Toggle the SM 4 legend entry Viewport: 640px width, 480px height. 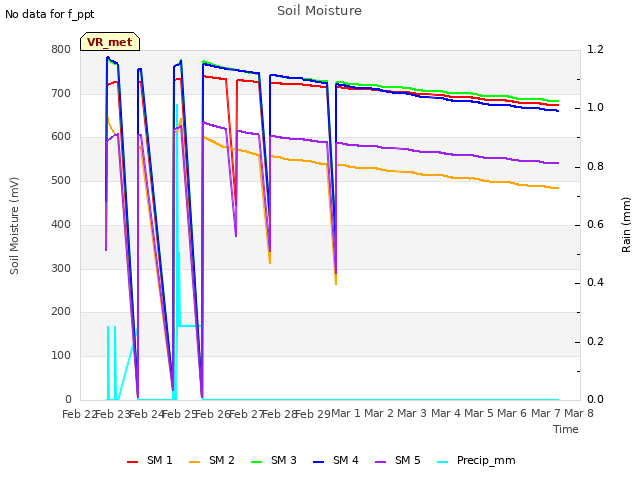(x=336, y=460)
